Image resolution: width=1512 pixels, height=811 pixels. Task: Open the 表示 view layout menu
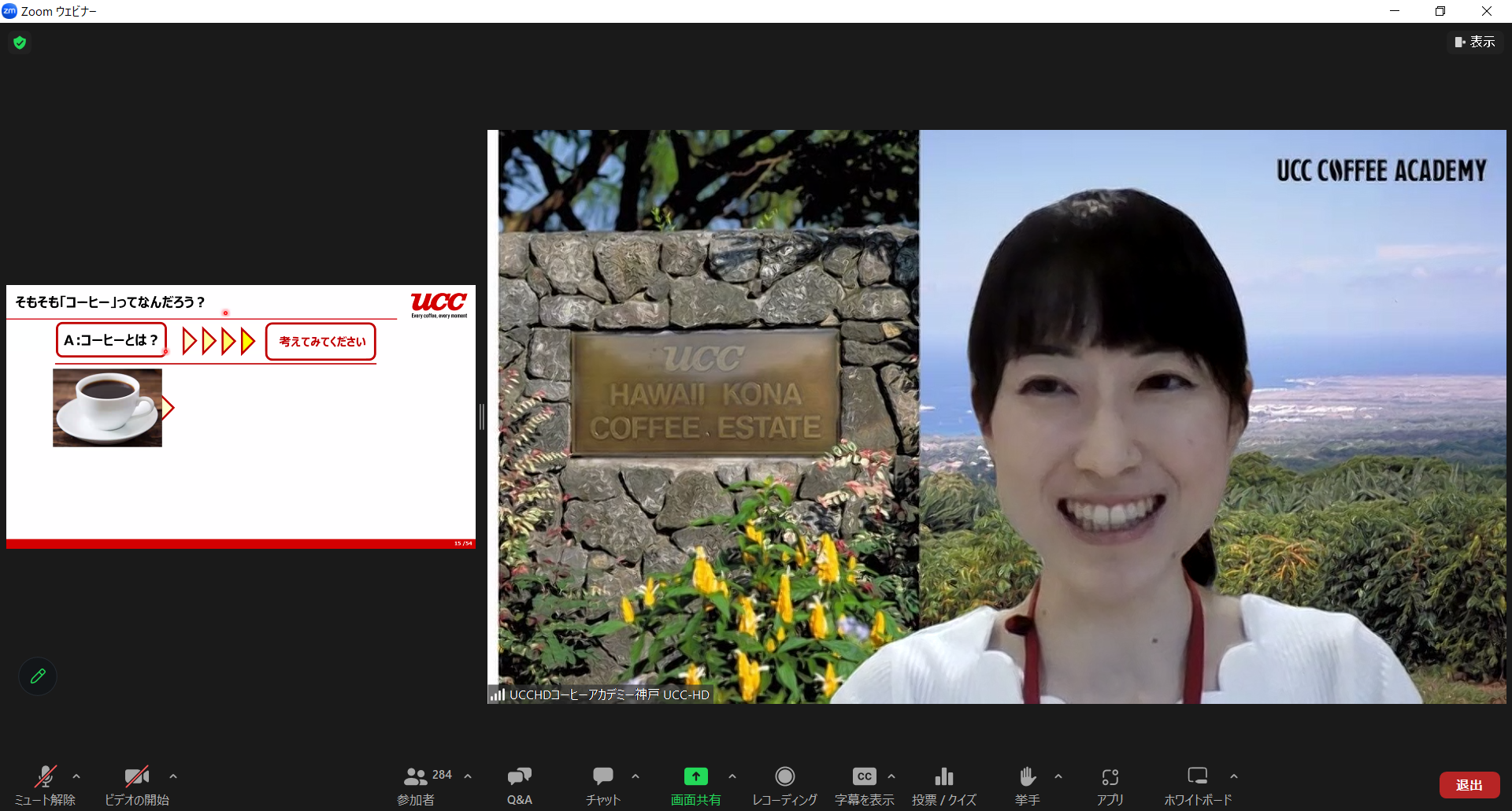pos(1475,42)
